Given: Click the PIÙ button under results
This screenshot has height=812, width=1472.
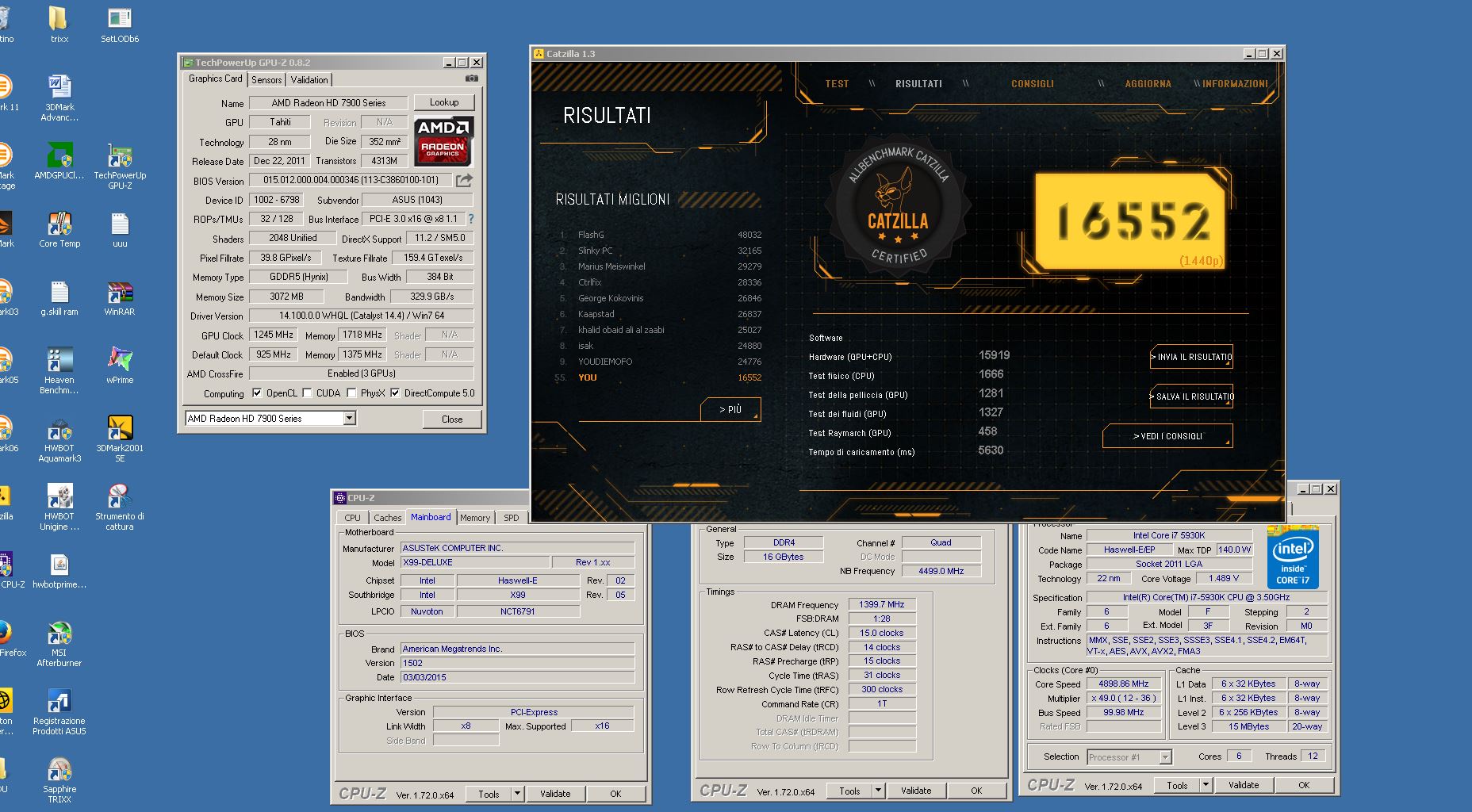Looking at the screenshot, I should click(730, 409).
